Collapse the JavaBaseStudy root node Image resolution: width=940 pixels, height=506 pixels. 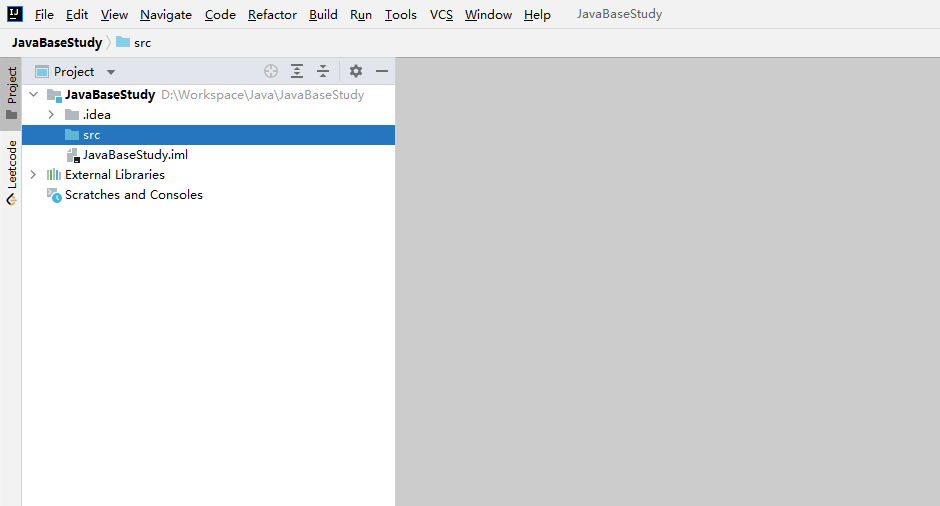34,95
